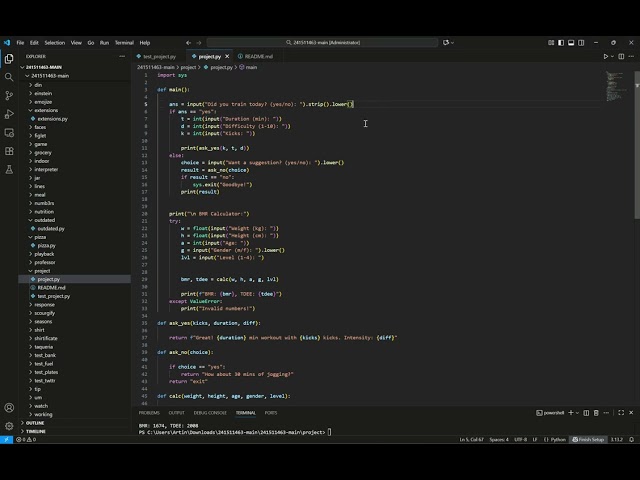Expand the einstein folder
Viewport: 640px width, 480px height.
pos(43,93)
